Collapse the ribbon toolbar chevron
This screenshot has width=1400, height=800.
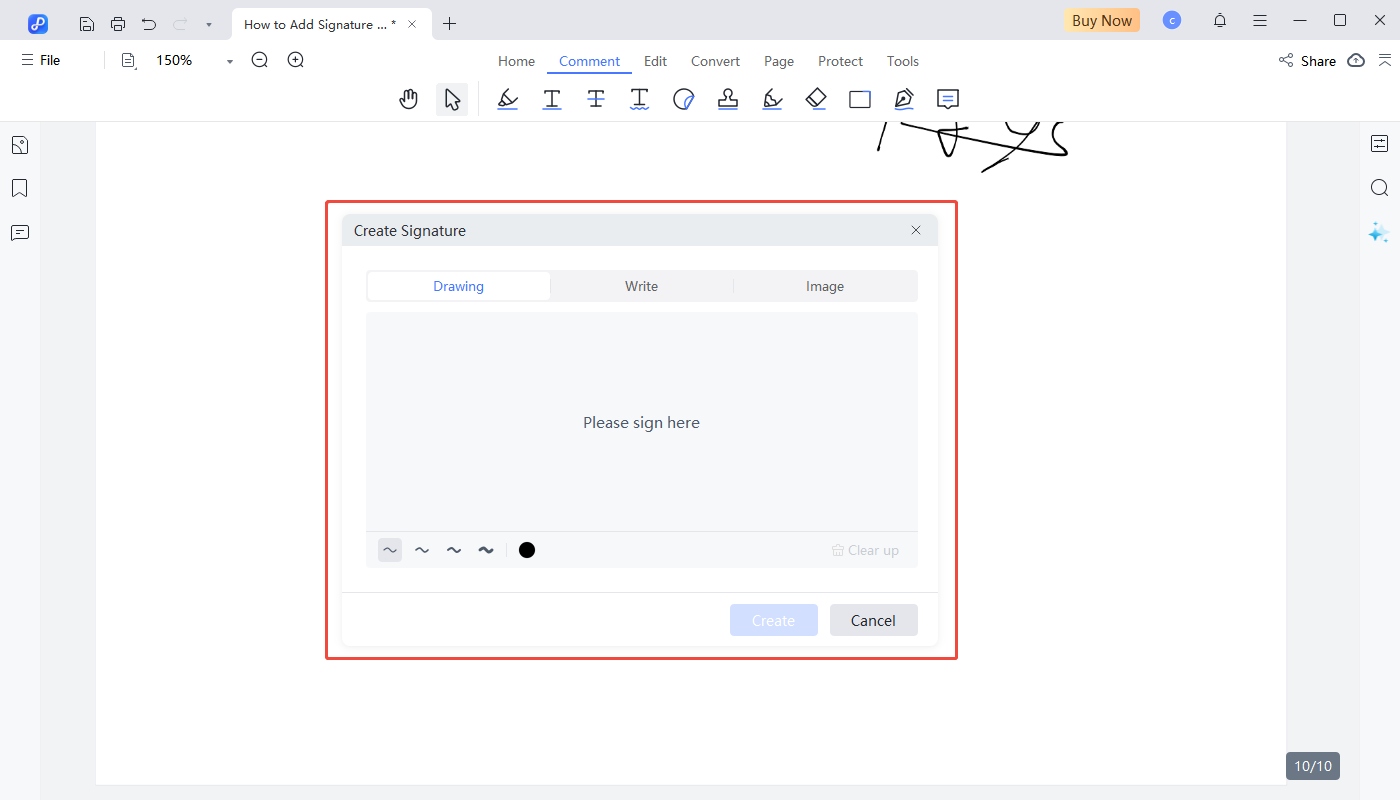click(x=1385, y=60)
